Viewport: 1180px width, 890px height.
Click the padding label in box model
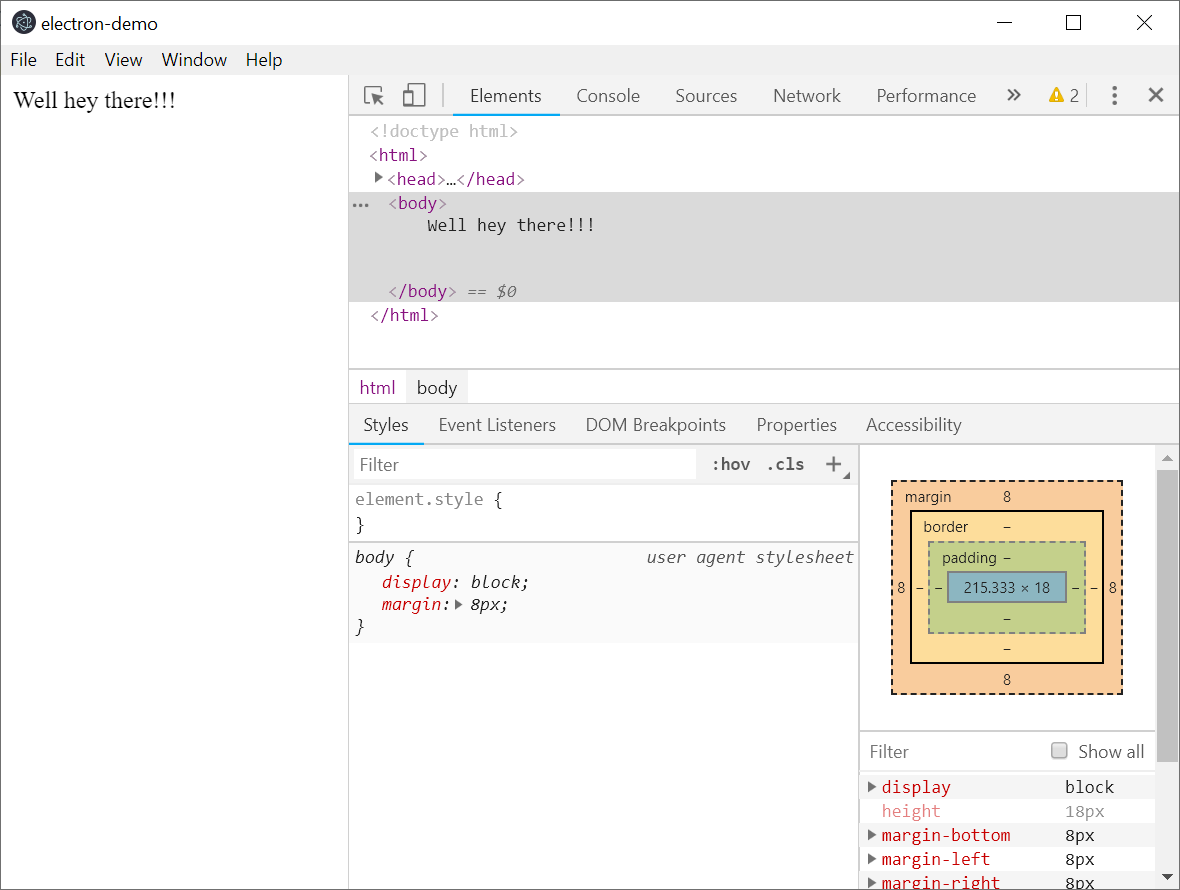pyautogui.click(x=969, y=557)
